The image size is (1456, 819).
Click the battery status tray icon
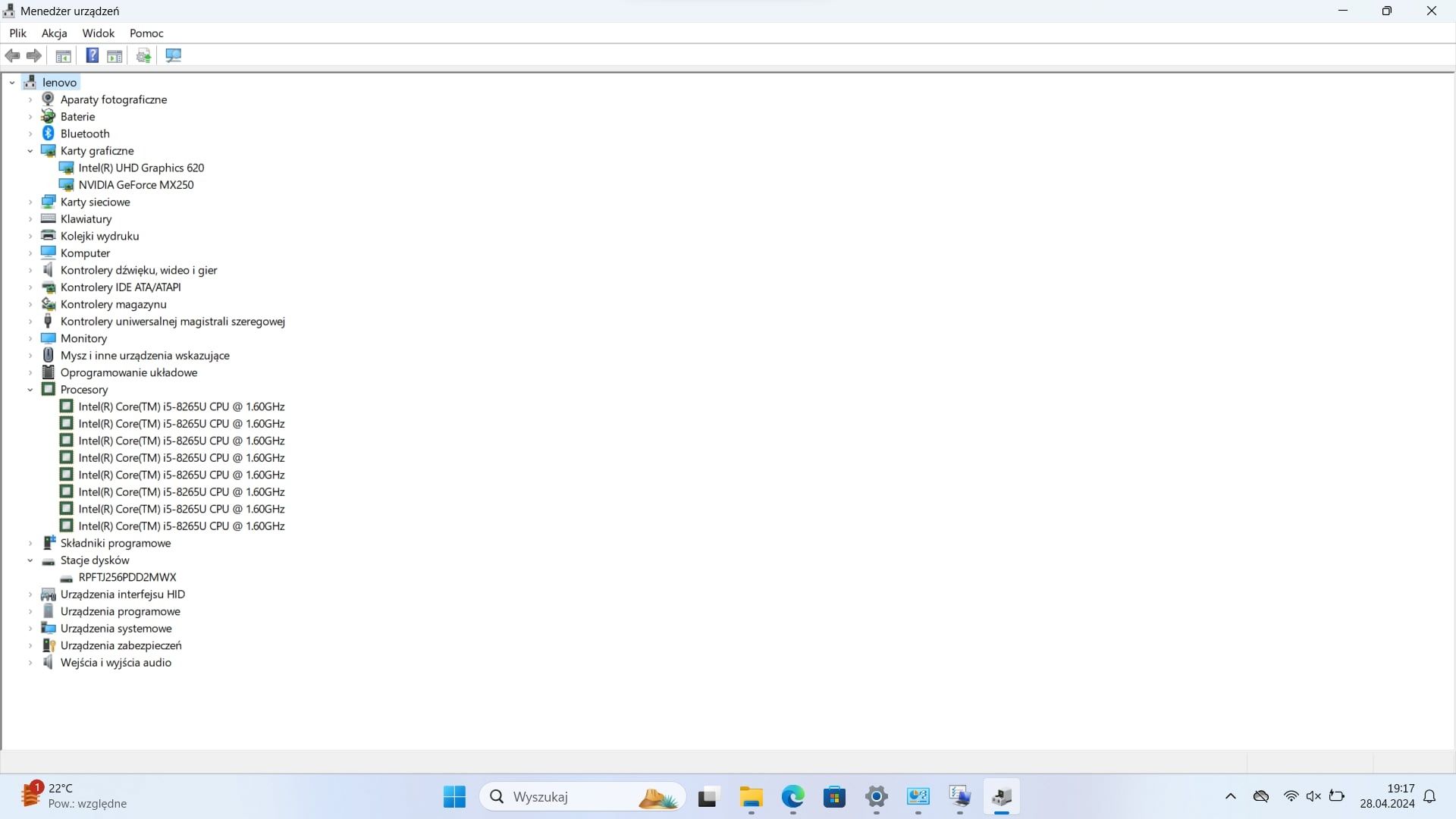[1337, 796]
